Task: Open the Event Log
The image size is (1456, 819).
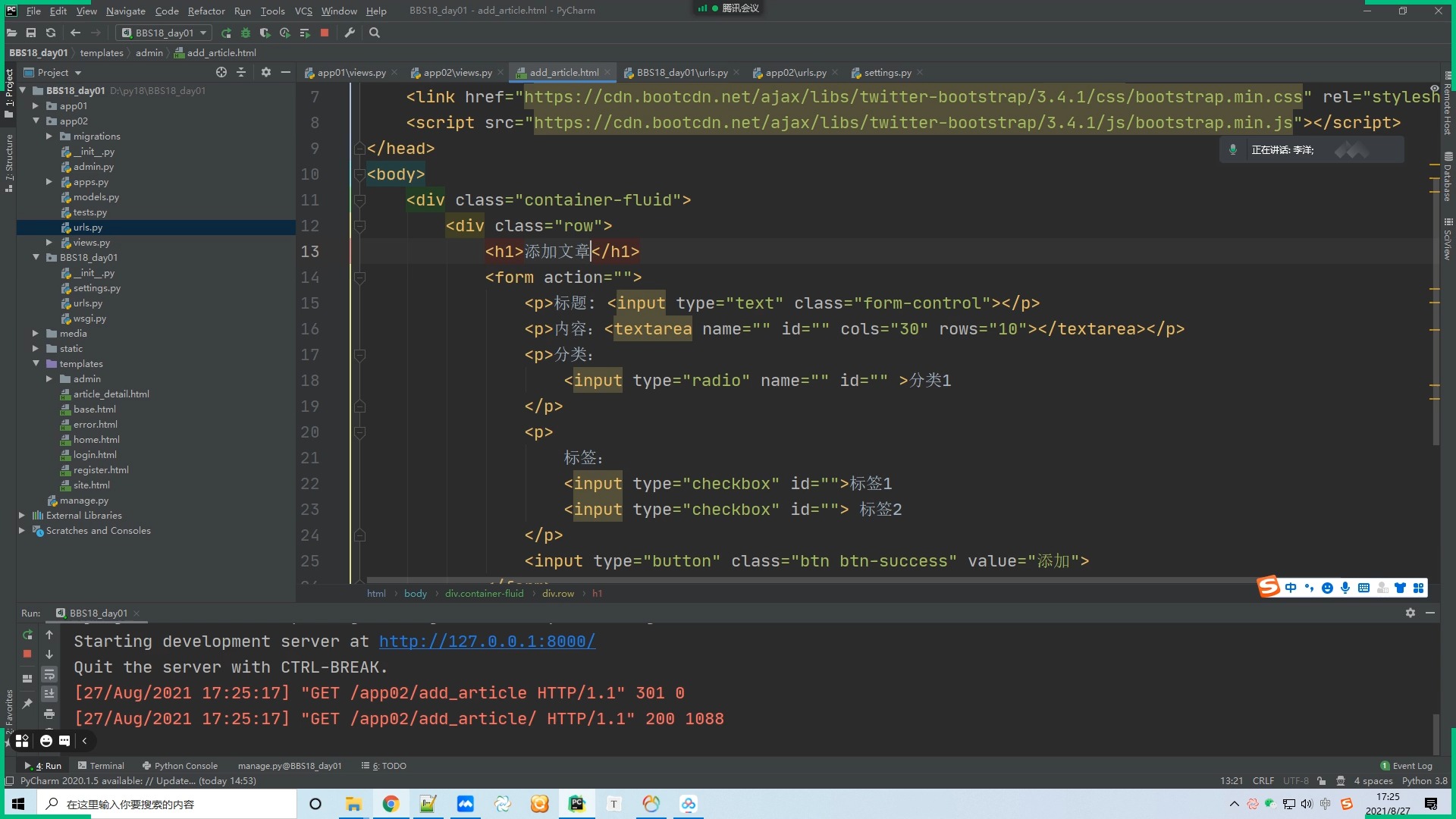Action: (x=1407, y=766)
